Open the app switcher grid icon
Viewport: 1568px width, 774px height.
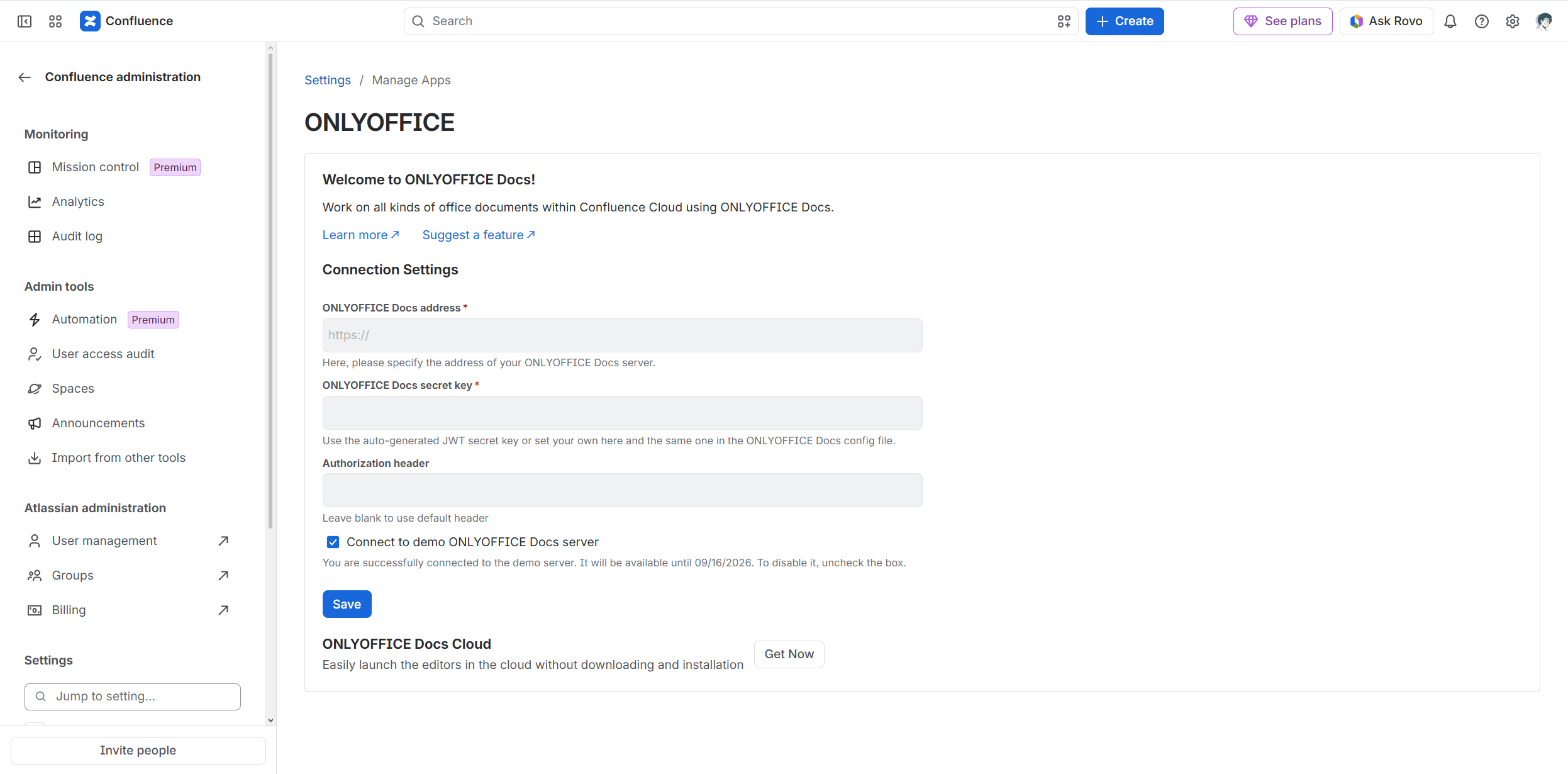tap(55, 21)
